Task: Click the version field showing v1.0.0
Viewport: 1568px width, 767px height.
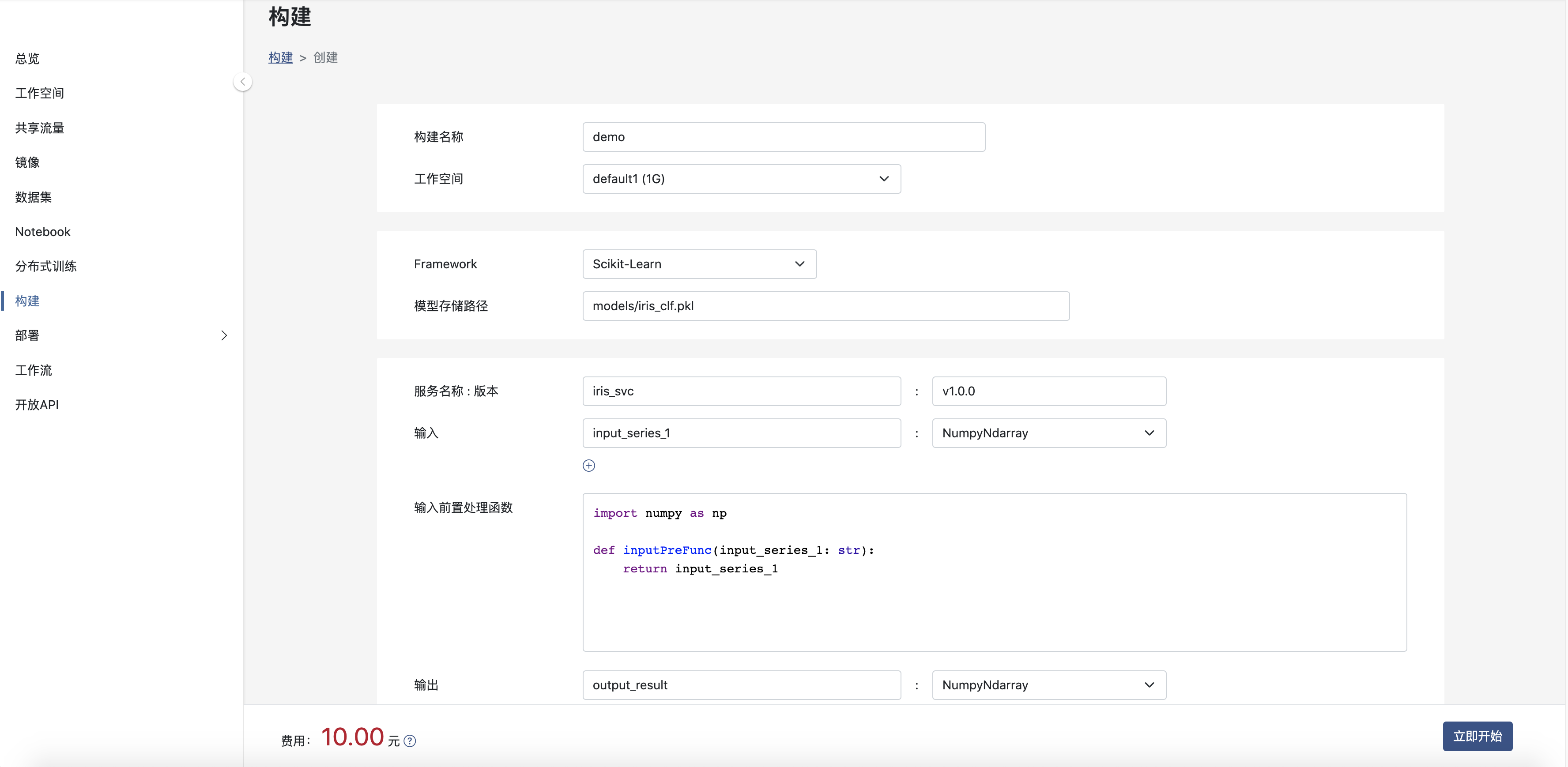Action: (x=1048, y=391)
